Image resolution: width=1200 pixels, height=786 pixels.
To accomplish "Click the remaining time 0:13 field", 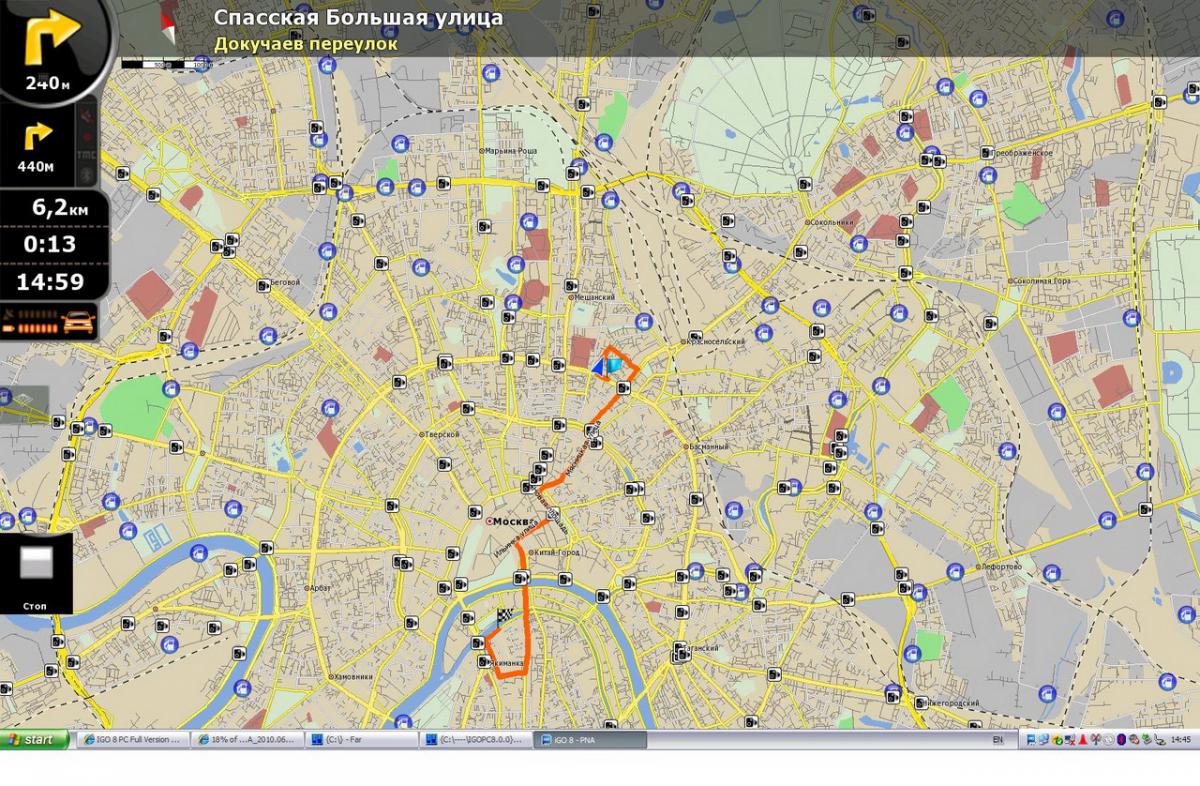I will tap(48, 245).
